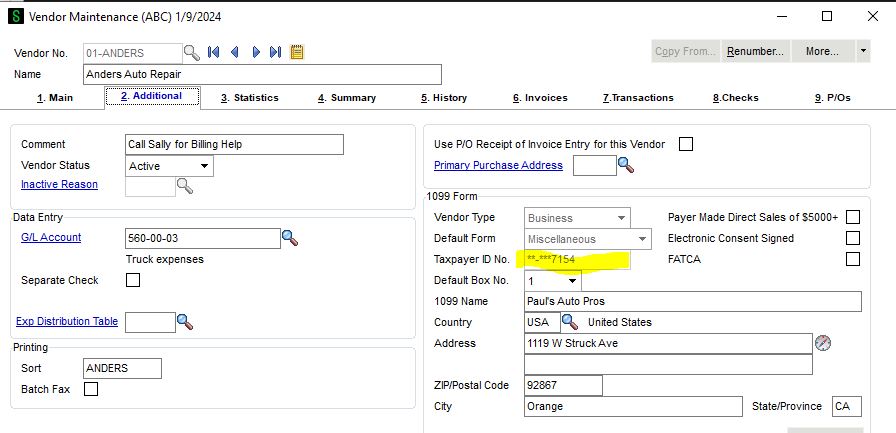
Task: Switch to the 6. Invoices tab
Action: coord(540,98)
